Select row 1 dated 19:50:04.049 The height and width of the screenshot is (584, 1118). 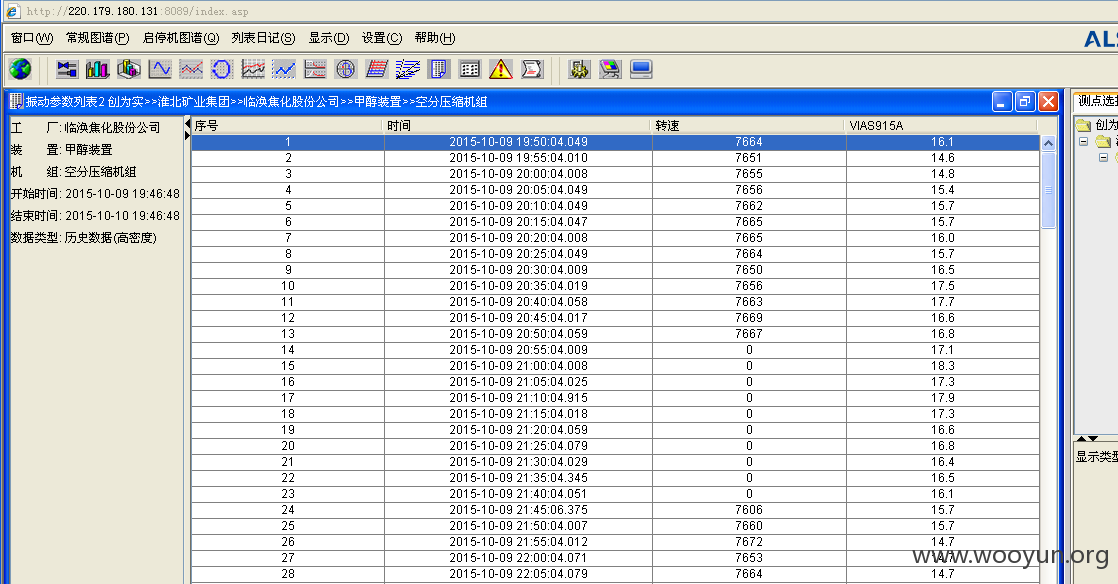615,142
